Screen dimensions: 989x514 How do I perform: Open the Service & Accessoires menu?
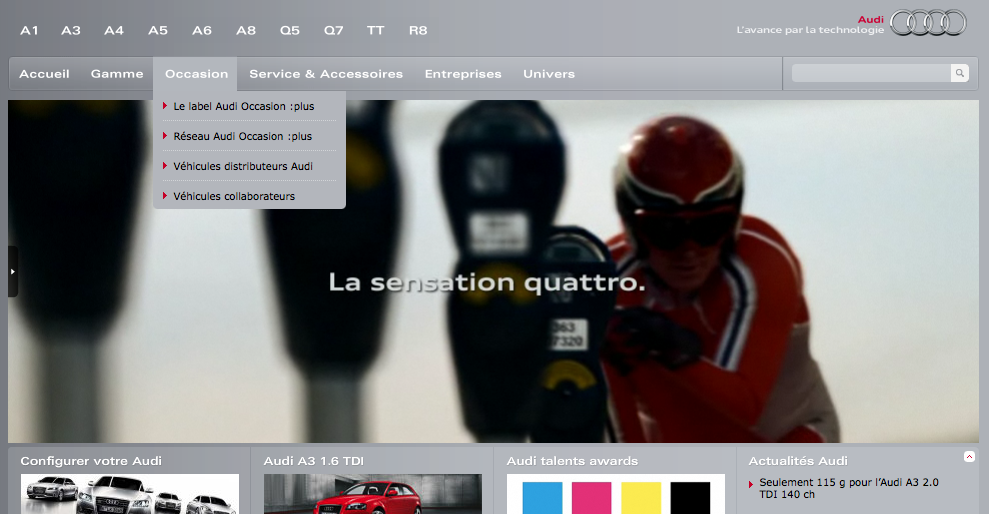pyautogui.click(x=326, y=74)
